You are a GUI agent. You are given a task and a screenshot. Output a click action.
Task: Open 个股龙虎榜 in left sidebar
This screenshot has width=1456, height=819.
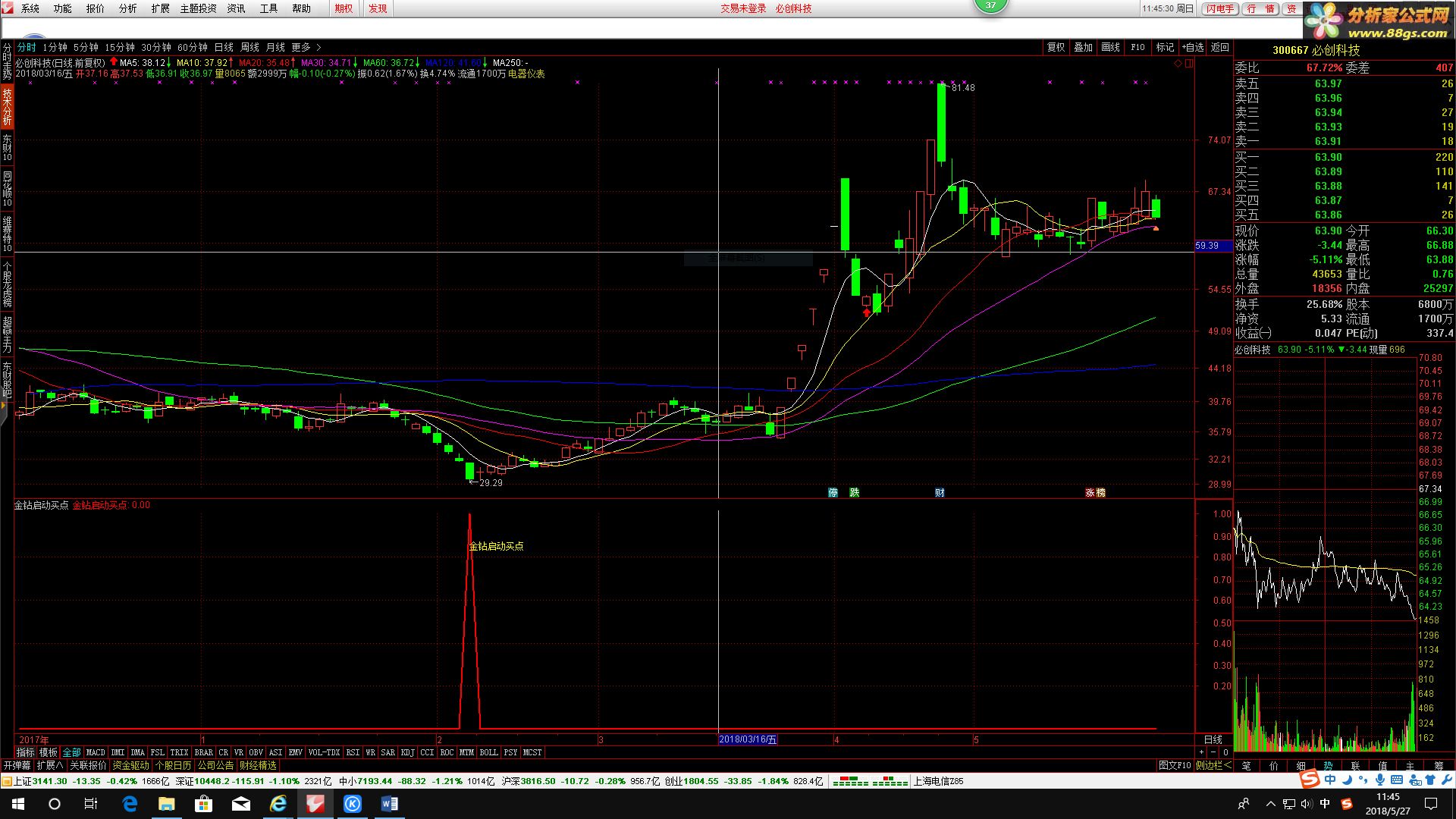tap(7, 284)
